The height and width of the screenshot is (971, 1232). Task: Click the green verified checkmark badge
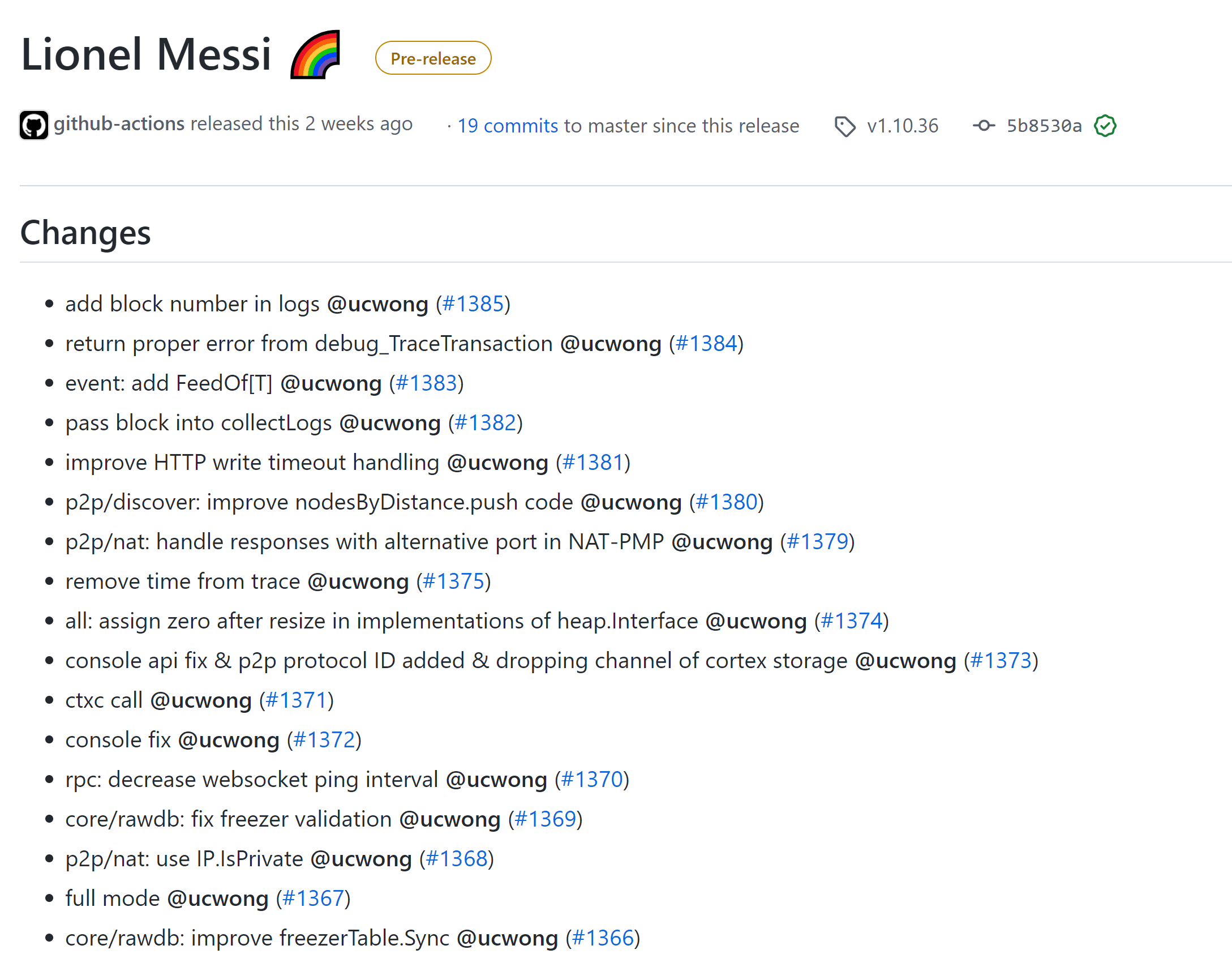click(x=1105, y=126)
